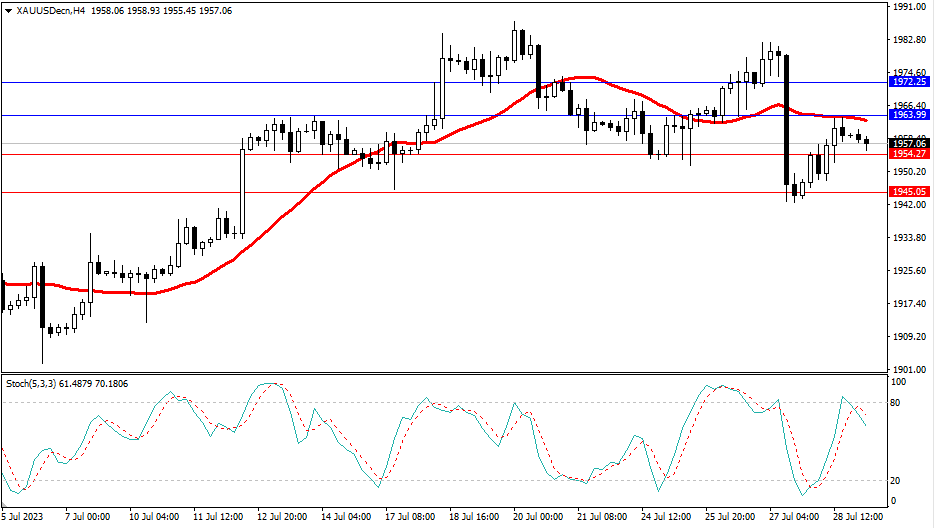Click the 1909.20 label on price axis
Screen dimensions: 934x528
[x=909, y=336]
